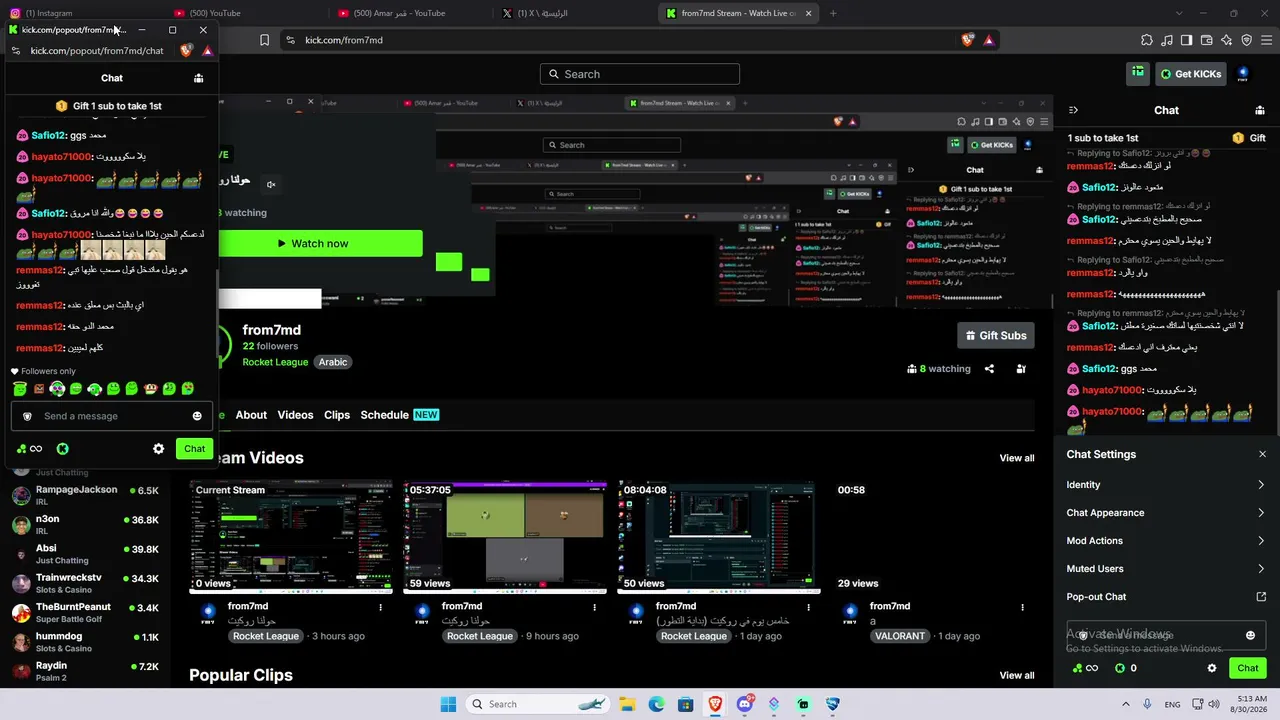Image resolution: width=1280 pixels, height=720 pixels.
Task: Launch Microsoft Edge from the taskbar
Action: tap(656, 704)
